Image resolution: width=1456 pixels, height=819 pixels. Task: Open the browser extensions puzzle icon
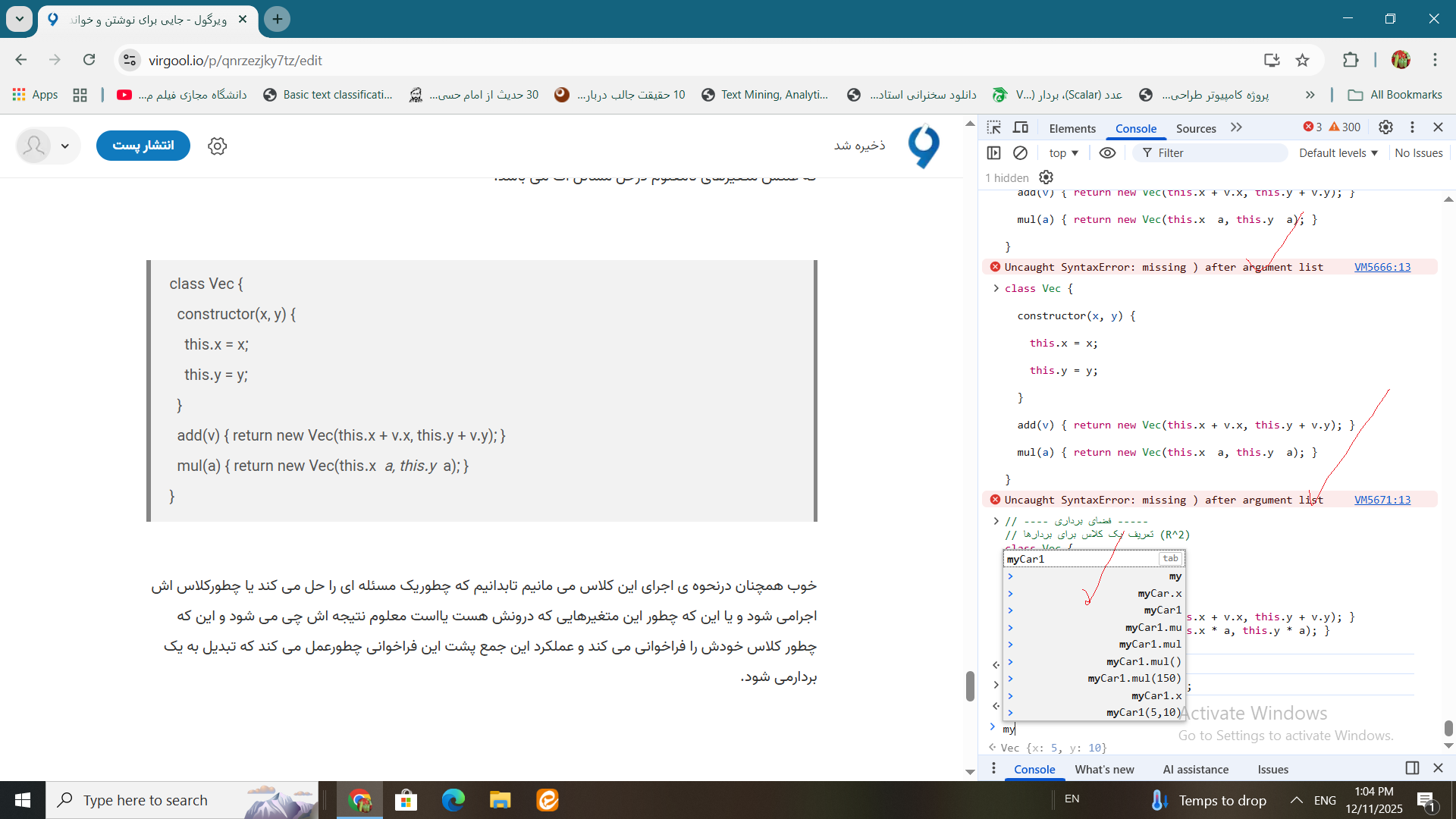coord(1351,60)
